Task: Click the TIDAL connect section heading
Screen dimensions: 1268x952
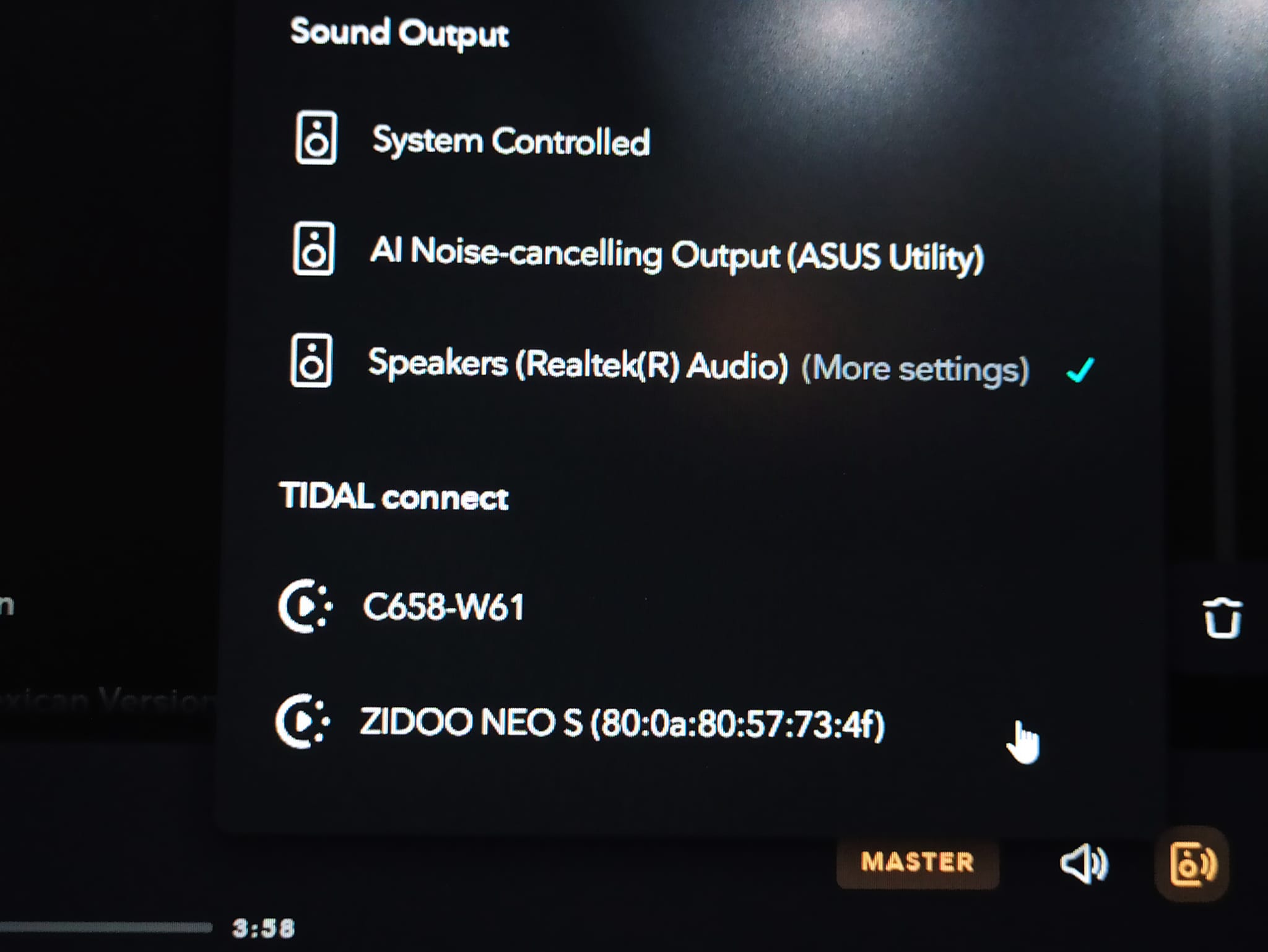Action: pos(394,497)
